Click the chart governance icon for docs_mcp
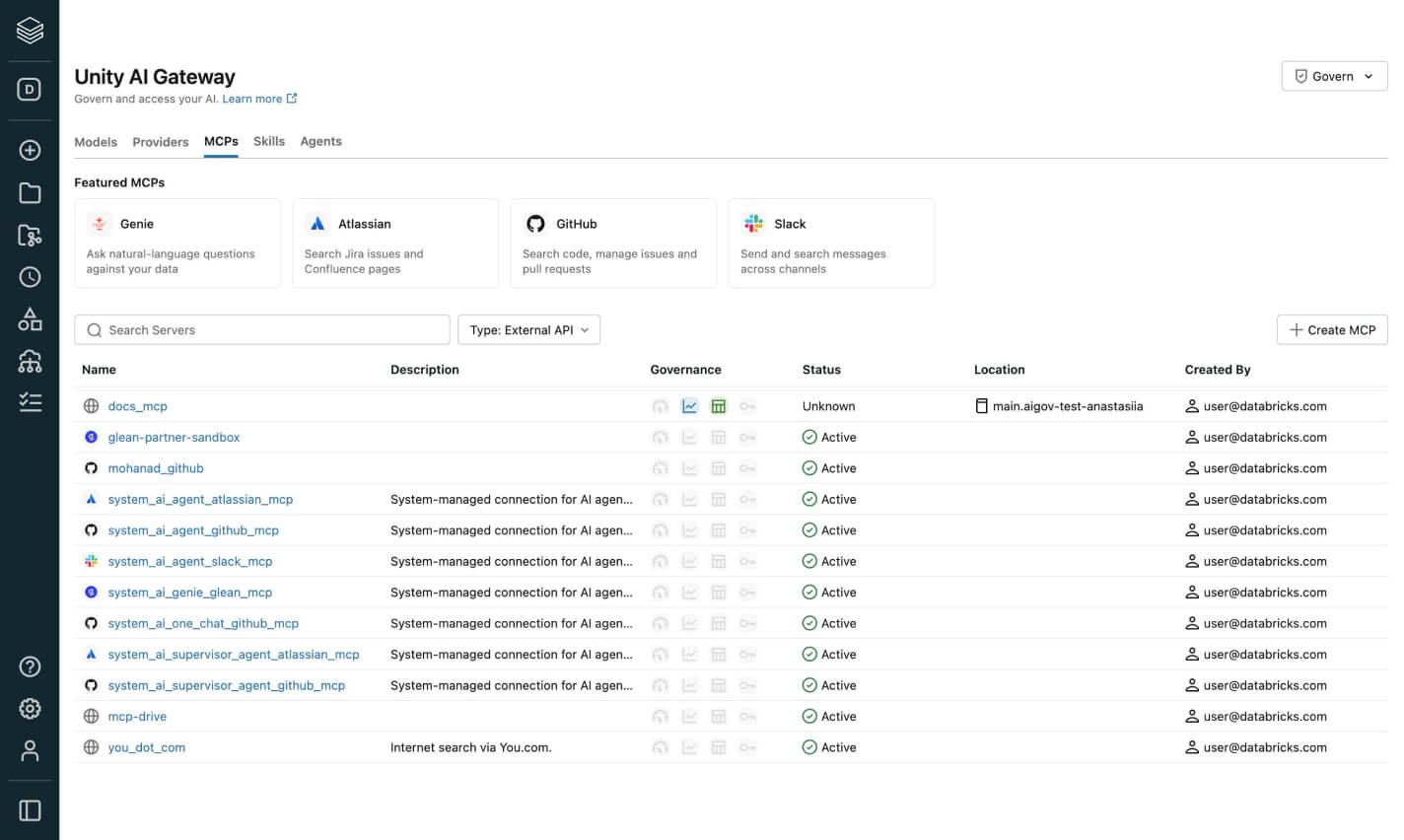Image resolution: width=1404 pixels, height=840 pixels. tap(689, 406)
